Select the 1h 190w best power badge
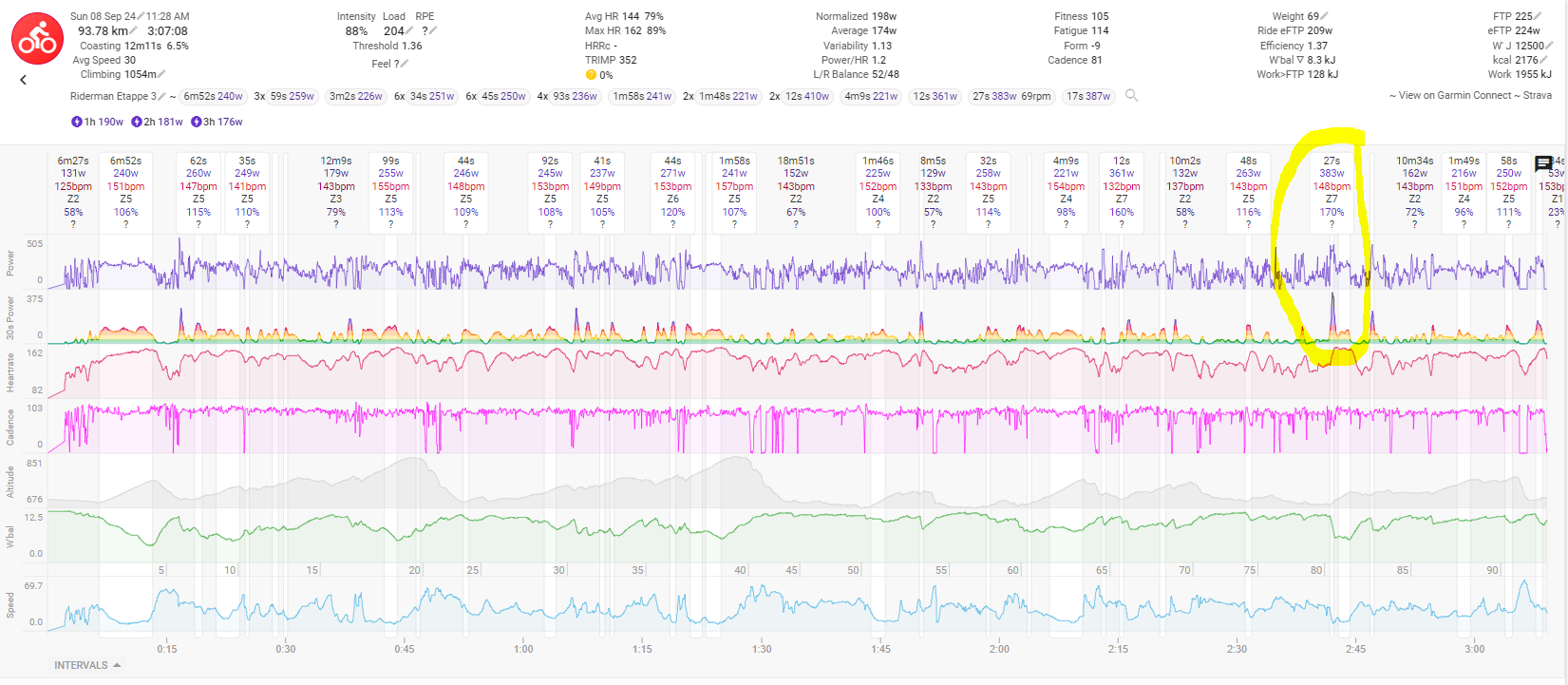Screen dimensions: 1568x685 (98, 122)
